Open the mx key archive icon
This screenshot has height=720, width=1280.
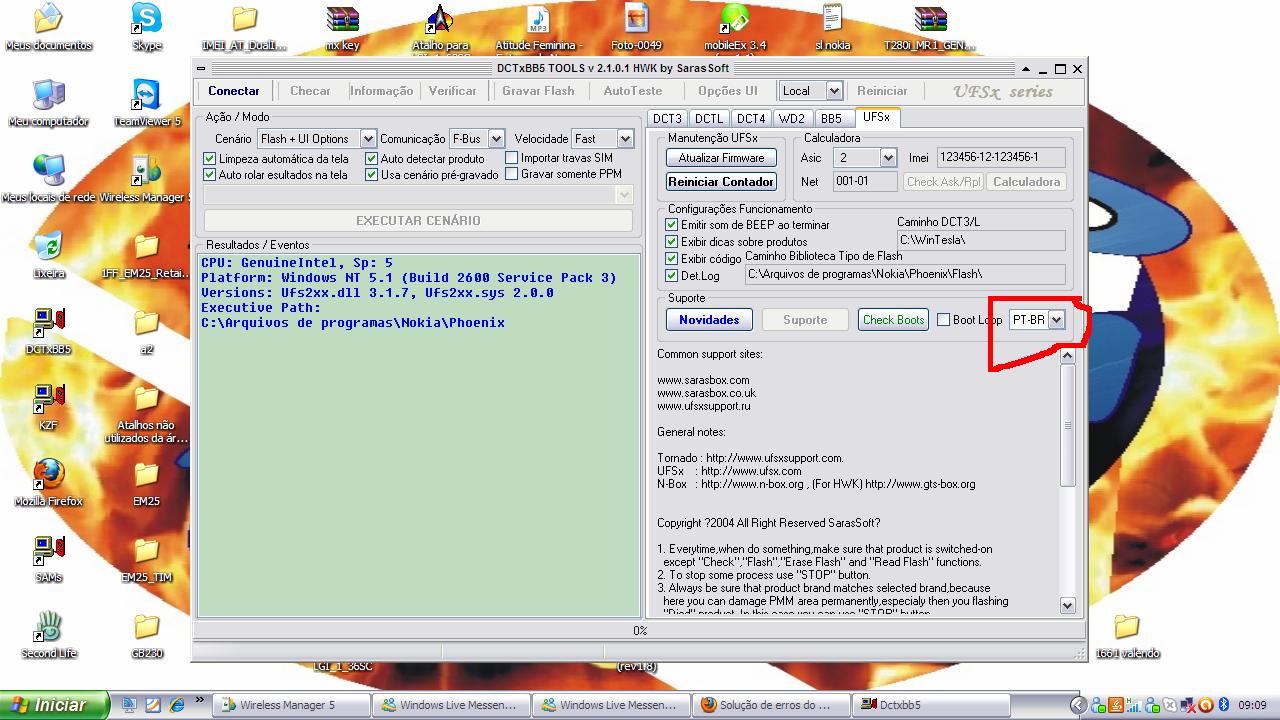tap(343, 26)
